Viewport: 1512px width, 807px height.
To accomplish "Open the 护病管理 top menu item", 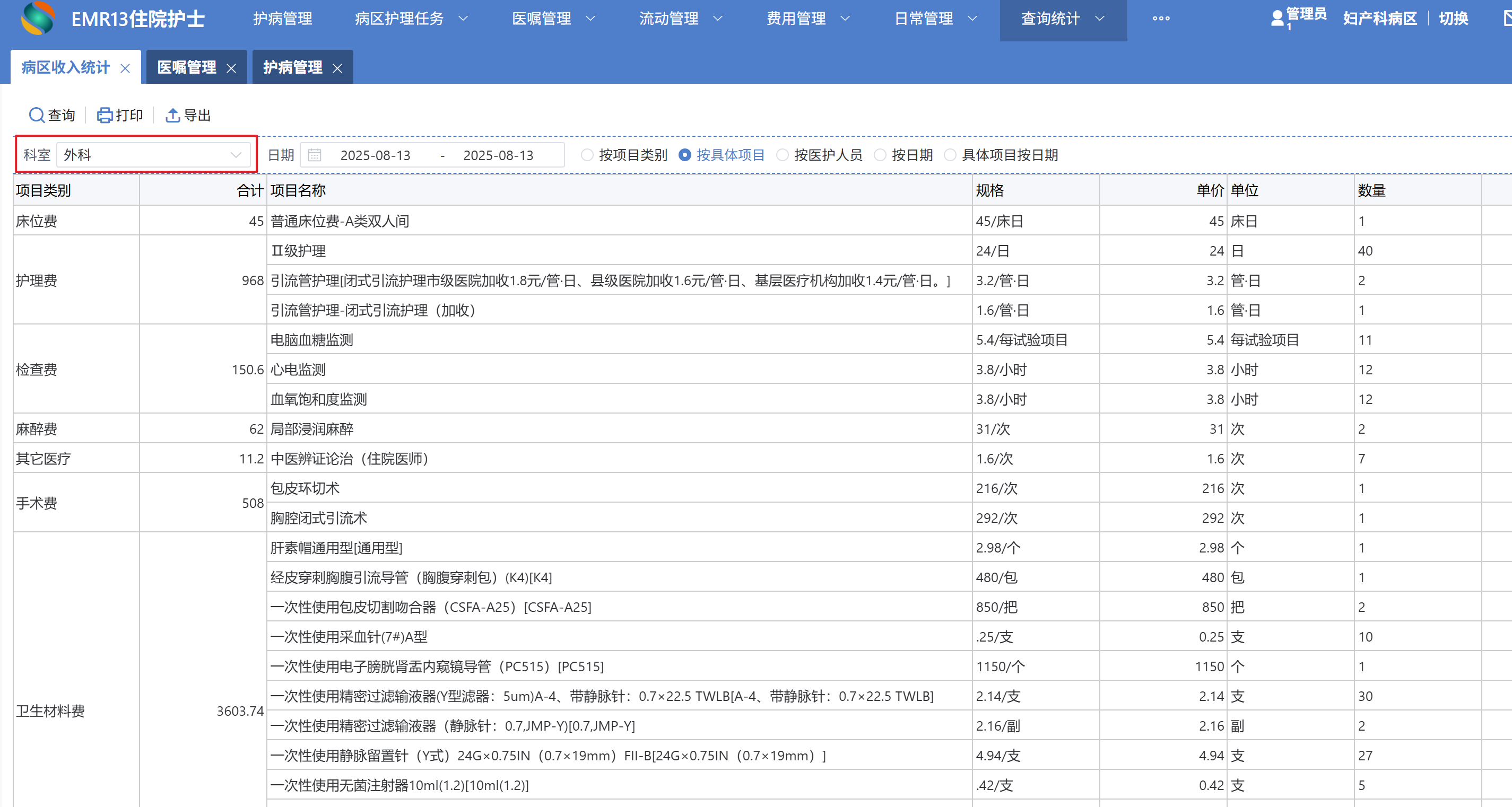I will (282, 18).
